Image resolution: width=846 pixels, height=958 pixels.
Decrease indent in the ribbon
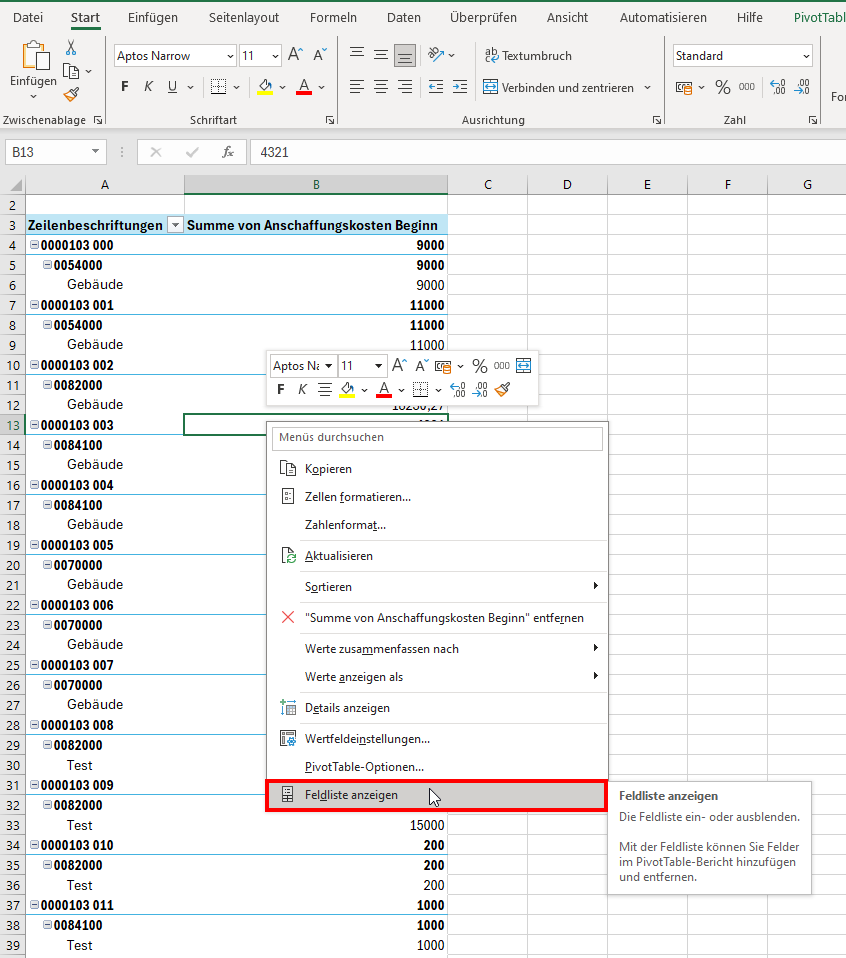click(x=436, y=87)
